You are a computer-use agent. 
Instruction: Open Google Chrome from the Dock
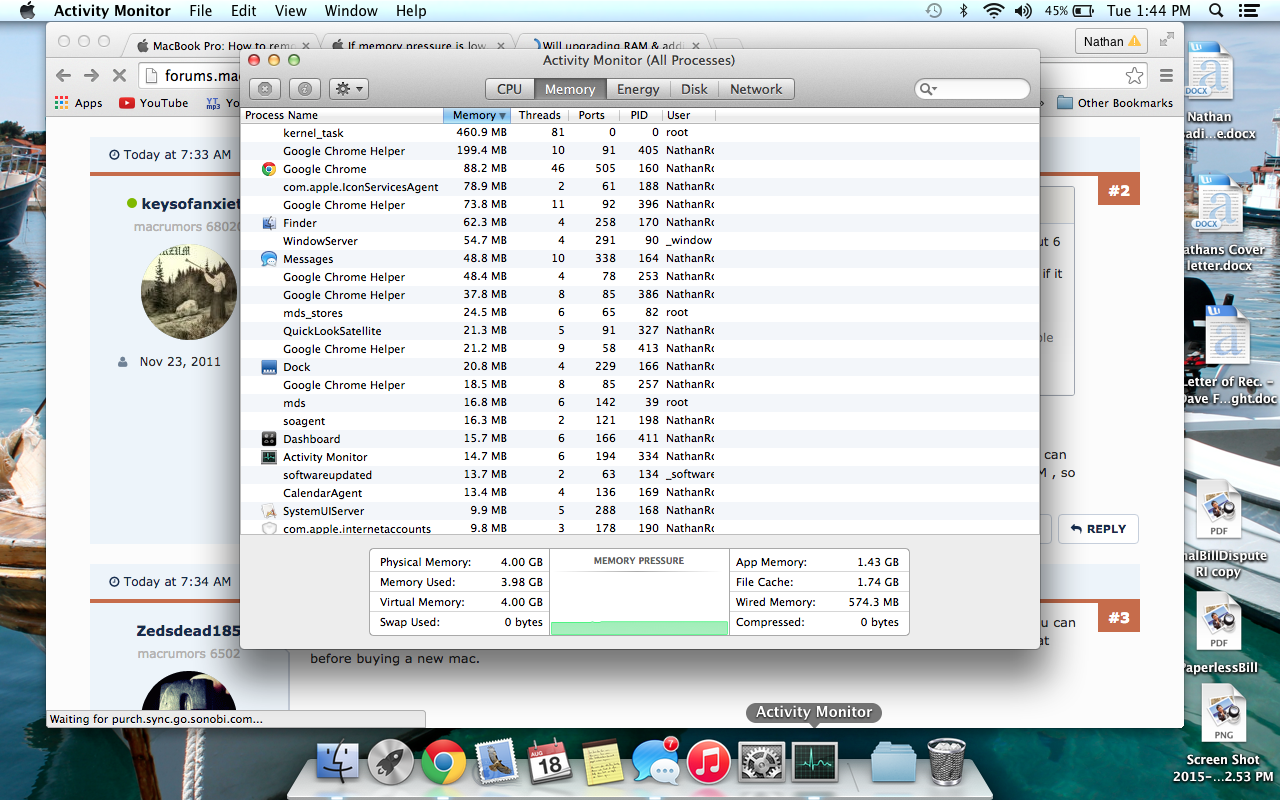[443, 764]
